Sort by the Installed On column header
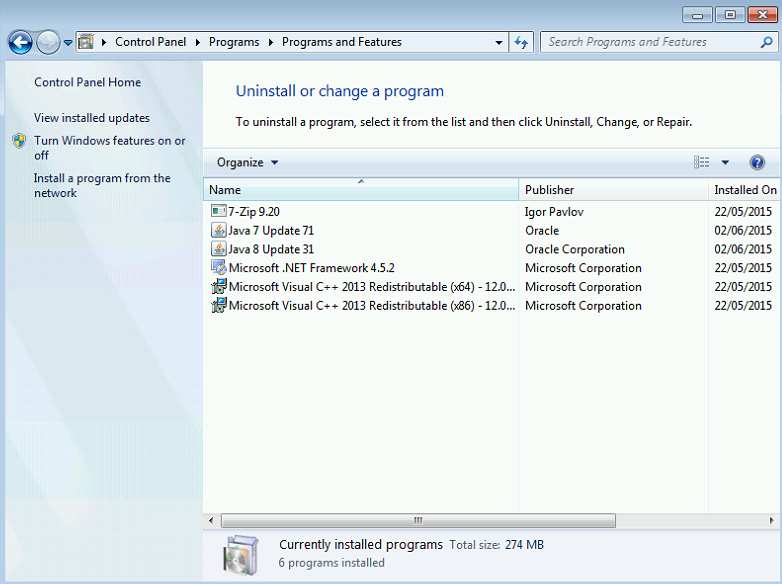Screen dimensions: 782x584 coord(745,190)
